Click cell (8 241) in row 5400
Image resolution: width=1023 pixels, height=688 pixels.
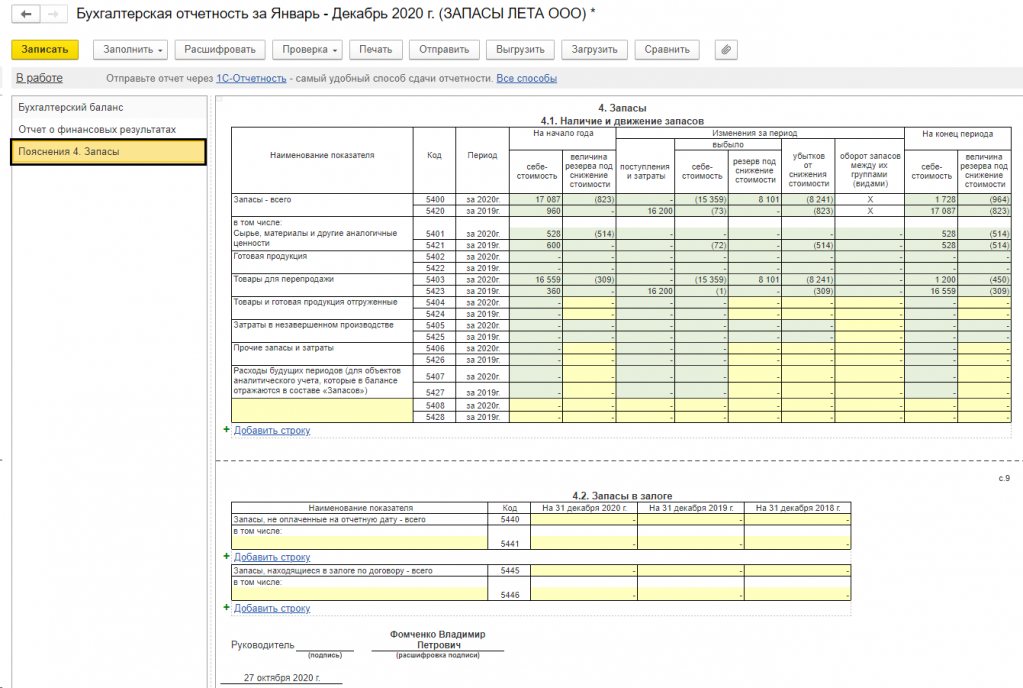point(808,200)
